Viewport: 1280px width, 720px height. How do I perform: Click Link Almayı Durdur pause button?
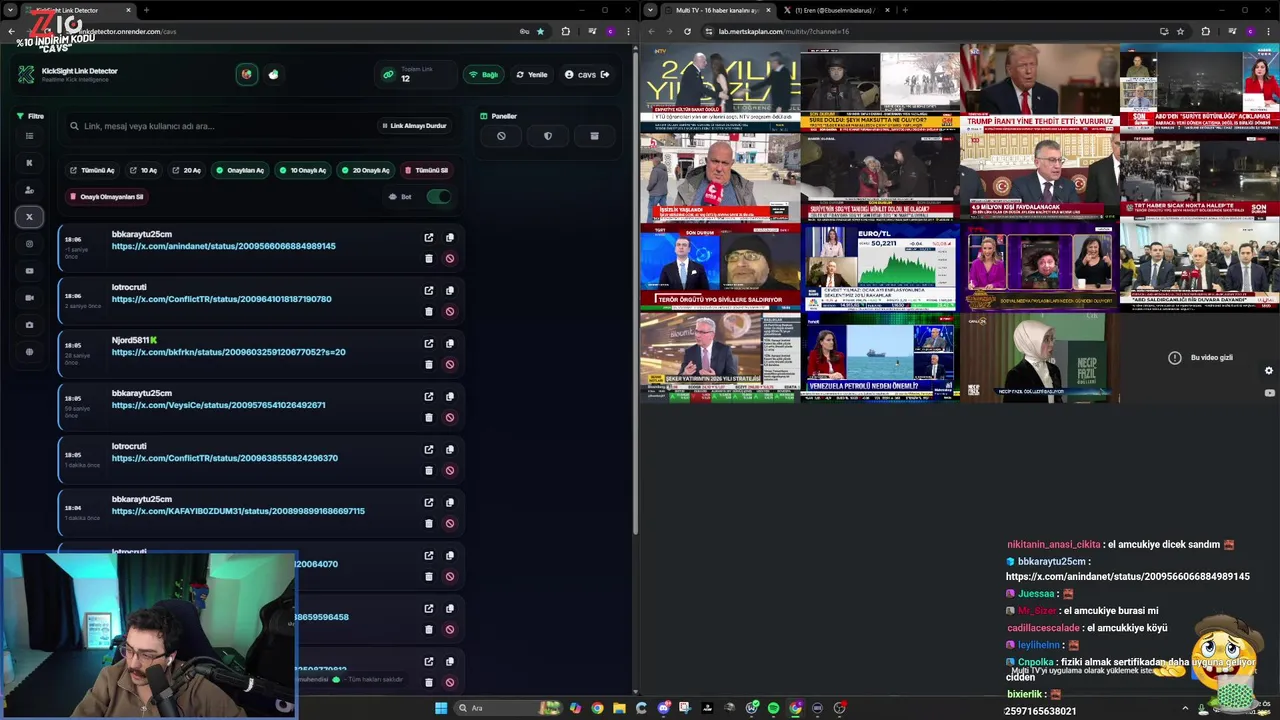coord(414,126)
